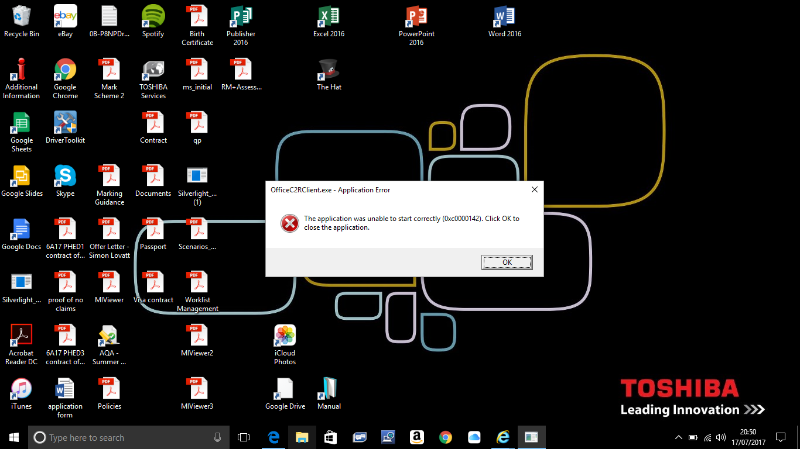Select the DriverToolkit icon
Screen dimensions: 800x449
point(65,128)
